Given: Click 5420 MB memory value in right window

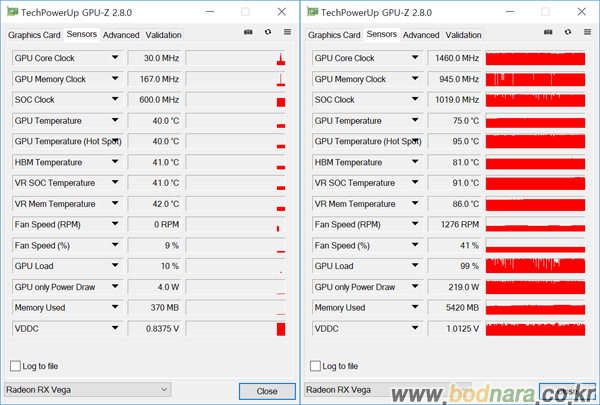Looking at the screenshot, I should 454,307.
